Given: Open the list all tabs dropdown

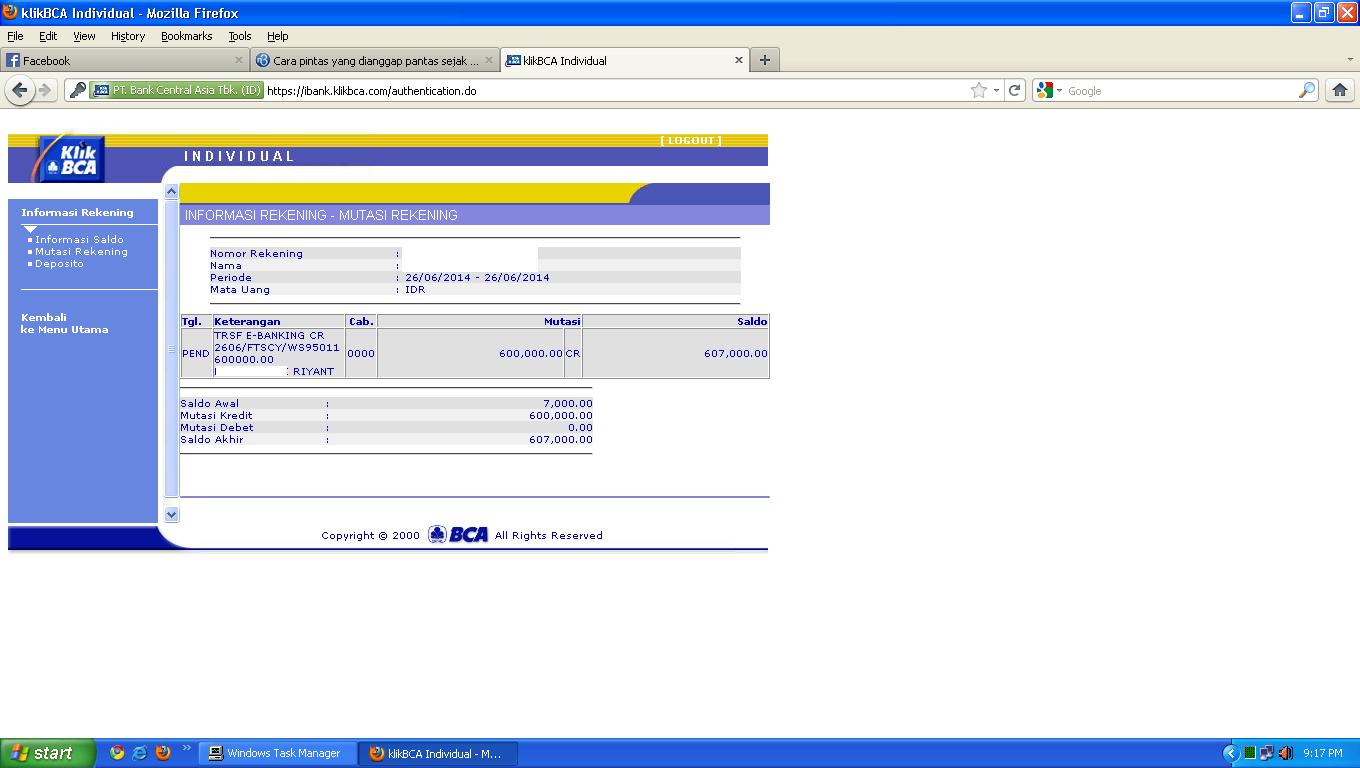Looking at the screenshot, I should [x=1350, y=60].
